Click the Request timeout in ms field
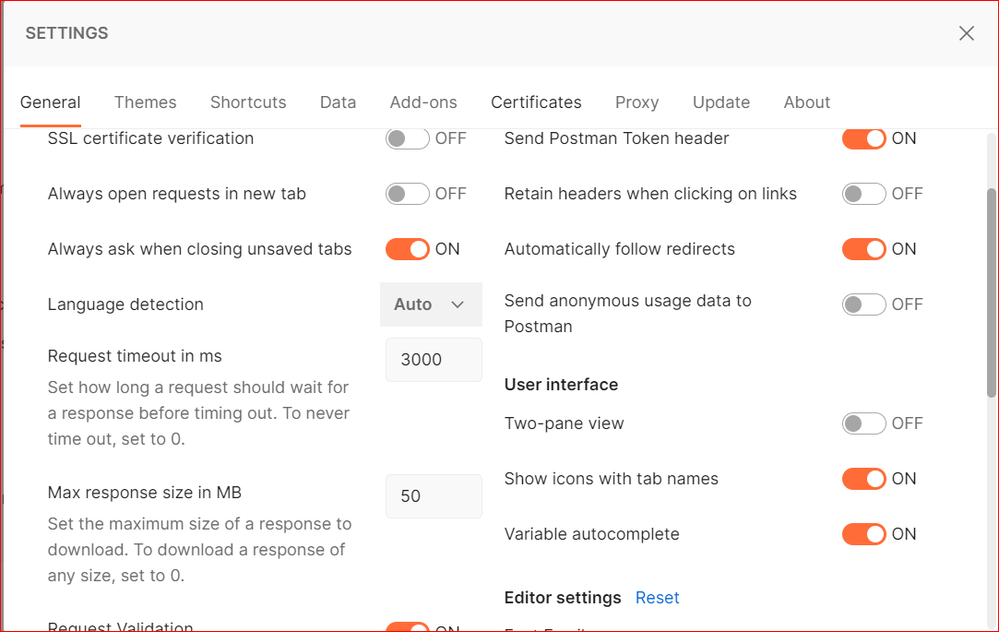 tap(433, 360)
